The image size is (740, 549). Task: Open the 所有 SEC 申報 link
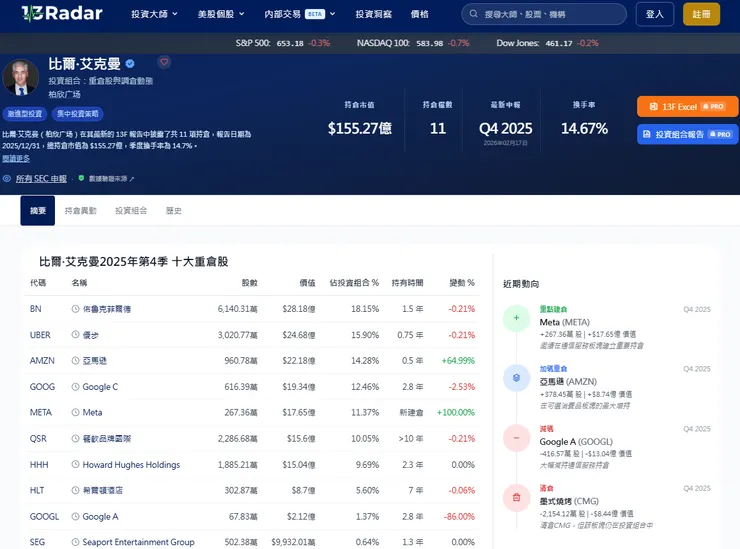(41, 178)
